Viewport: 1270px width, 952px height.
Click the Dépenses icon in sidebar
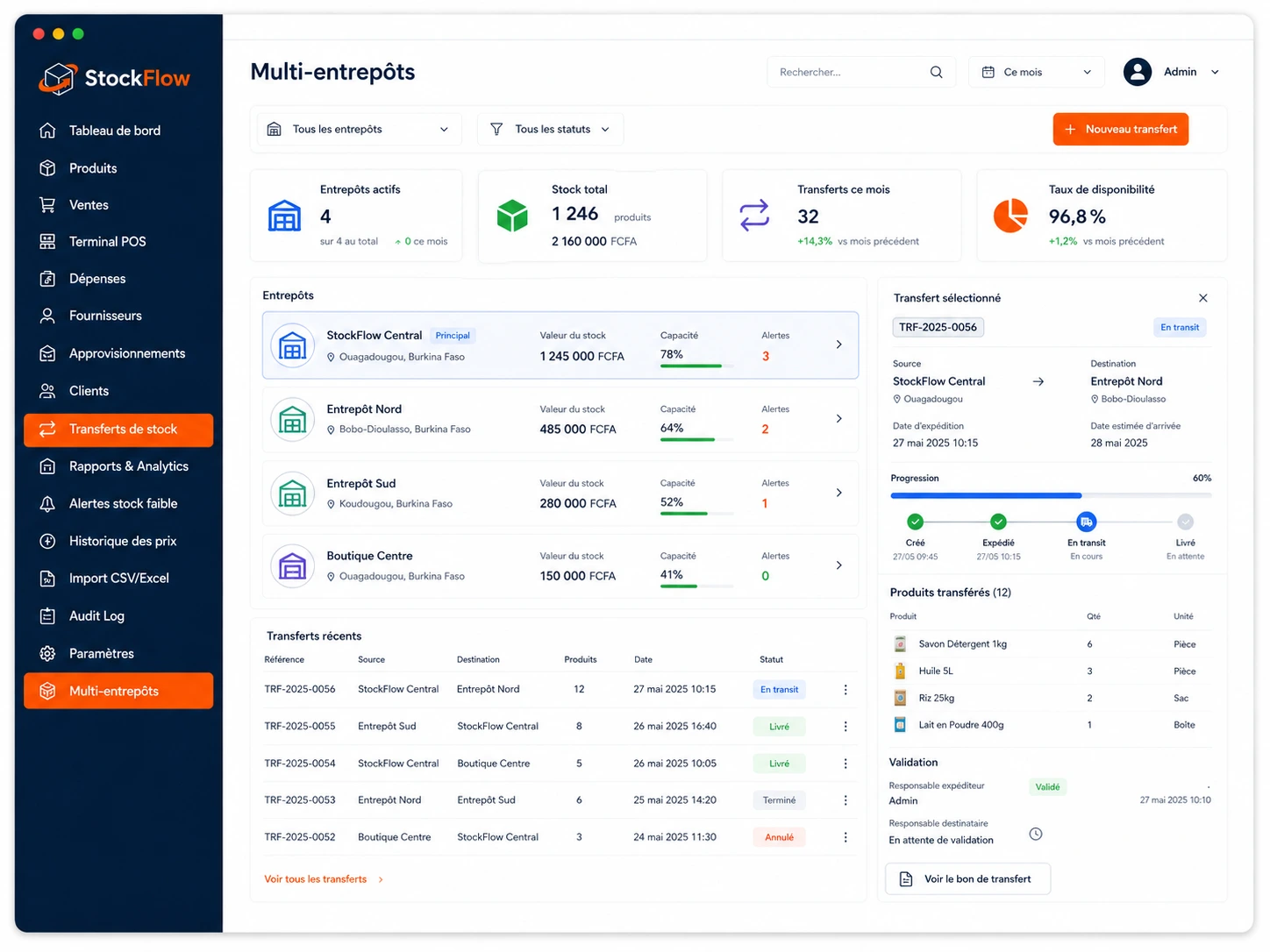point(48,279)
